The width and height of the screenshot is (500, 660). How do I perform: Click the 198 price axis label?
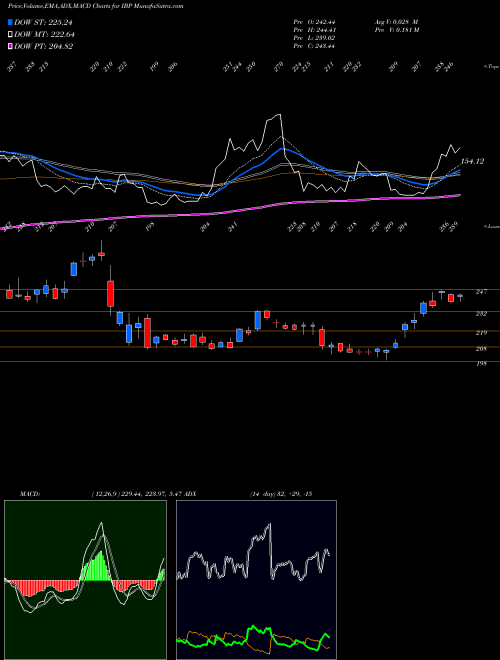pyautogui.click(x=481, y=363)
